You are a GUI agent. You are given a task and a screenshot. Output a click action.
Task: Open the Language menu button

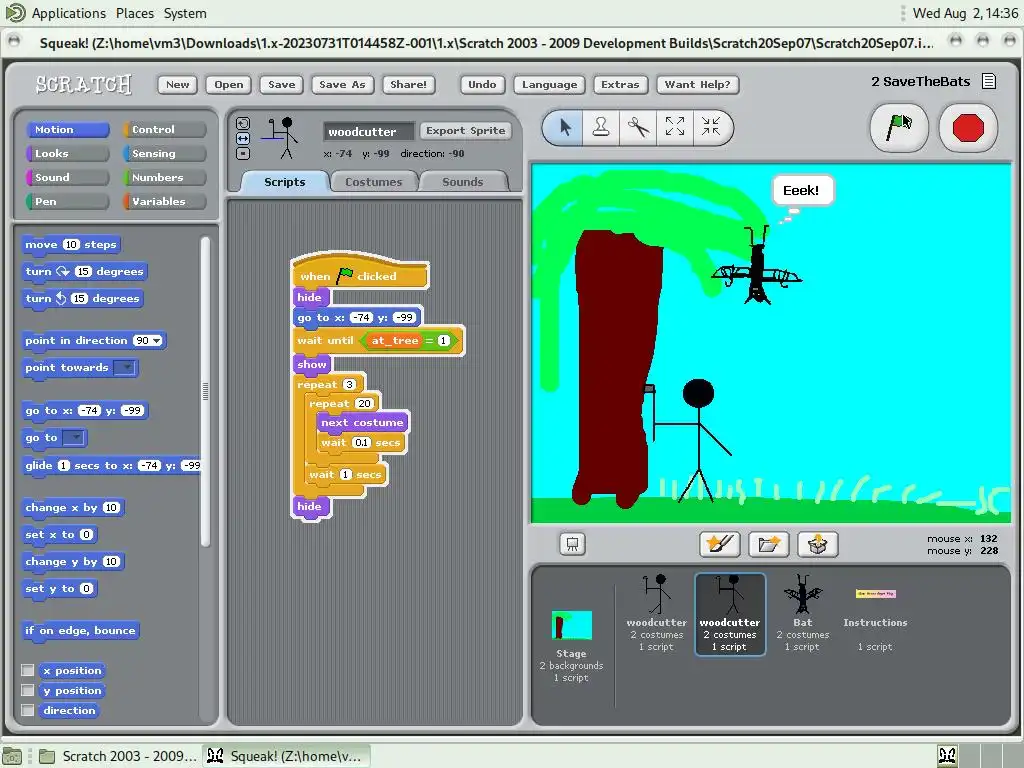tap(549, 84)
